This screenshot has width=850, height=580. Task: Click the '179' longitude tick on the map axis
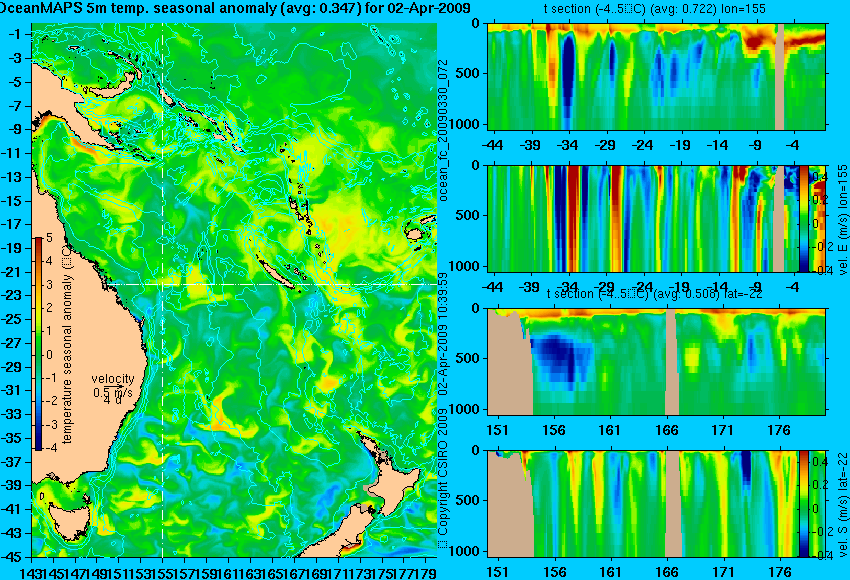point(426,571)
